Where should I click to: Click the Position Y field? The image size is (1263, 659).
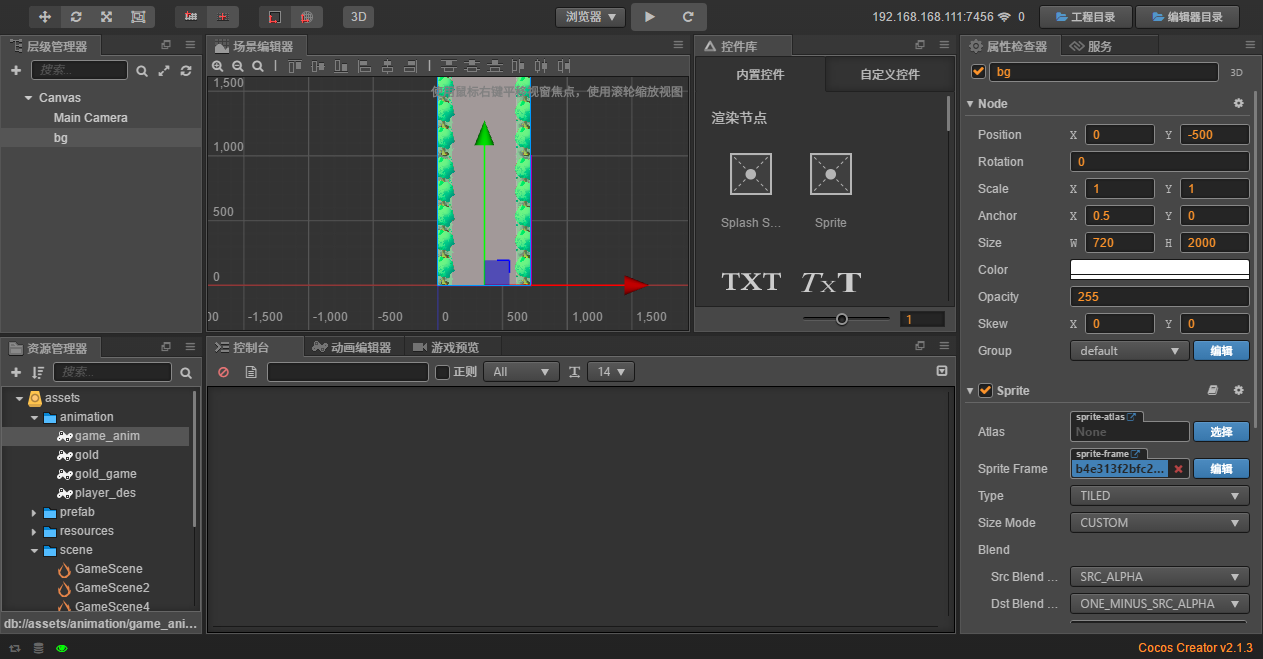[x=1214, y=135]
